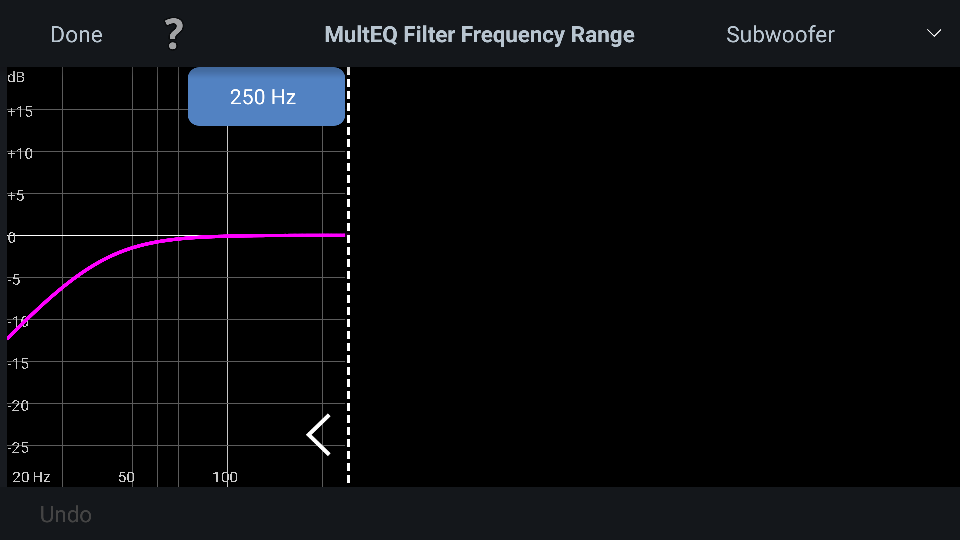Click the +10 dB axis label

pos(20,154)
